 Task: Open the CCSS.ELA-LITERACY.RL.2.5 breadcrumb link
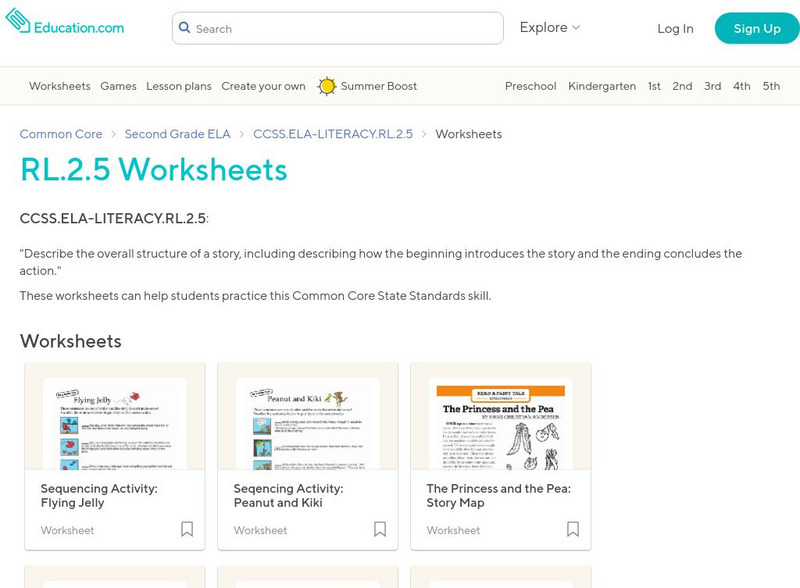(333, 134)
